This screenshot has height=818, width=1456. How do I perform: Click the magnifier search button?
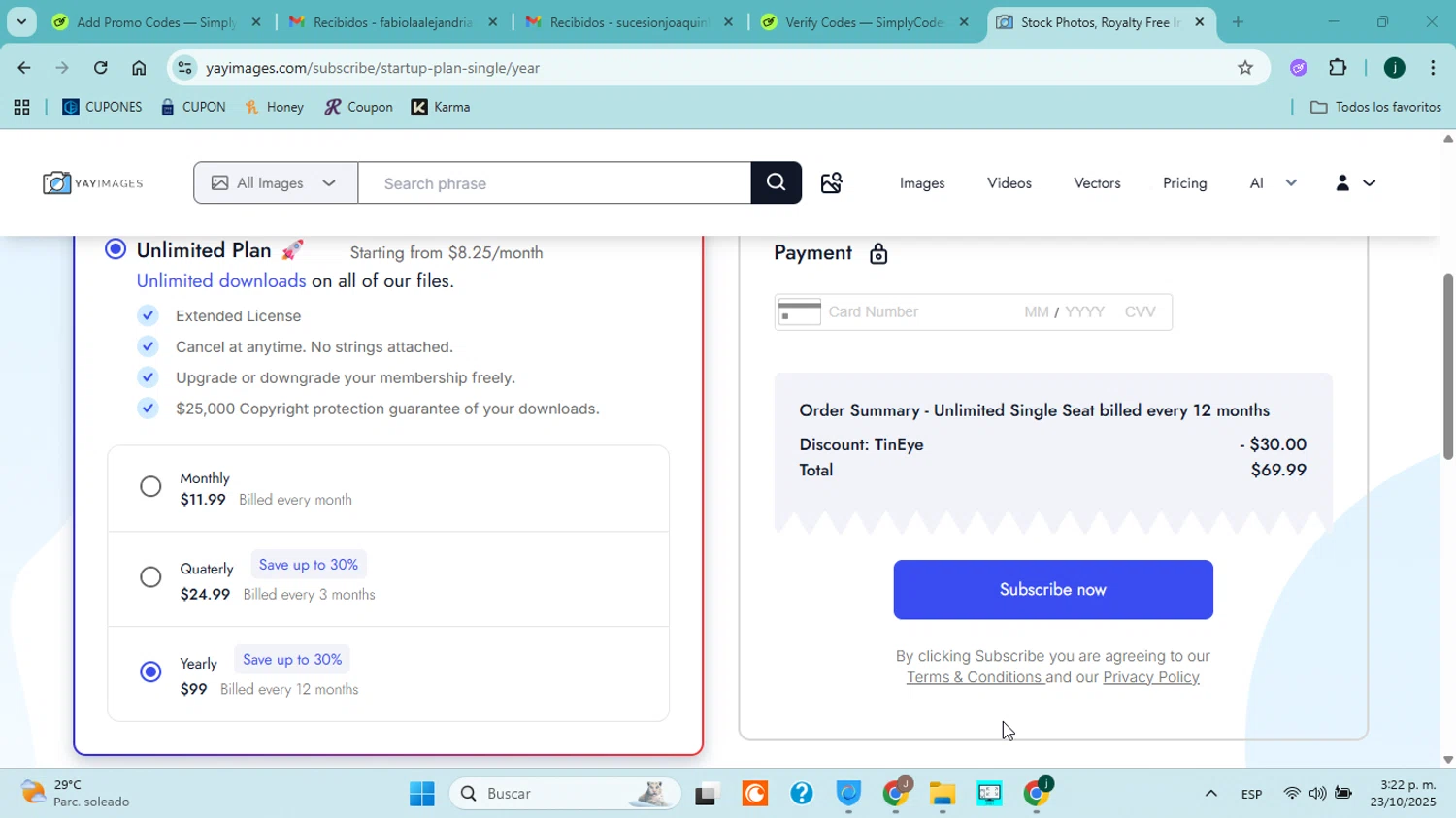776,182
